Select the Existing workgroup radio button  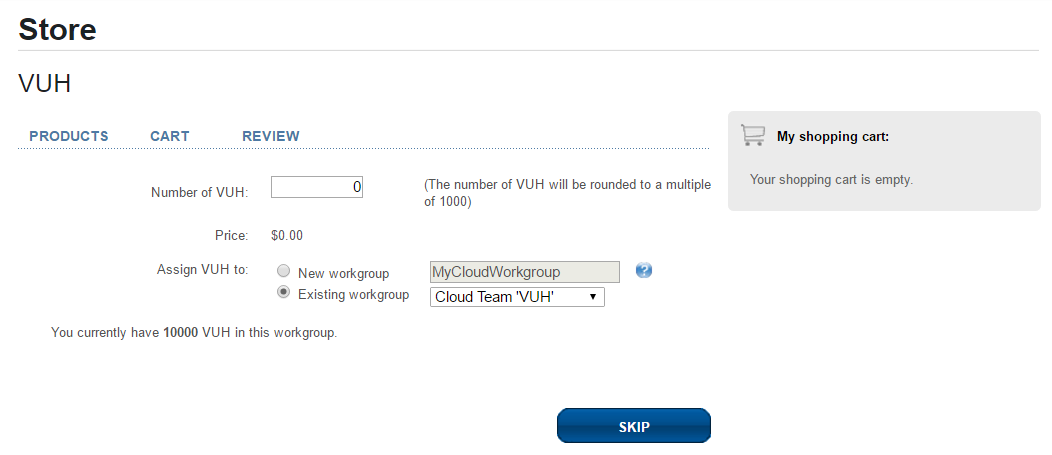[284, 292]
